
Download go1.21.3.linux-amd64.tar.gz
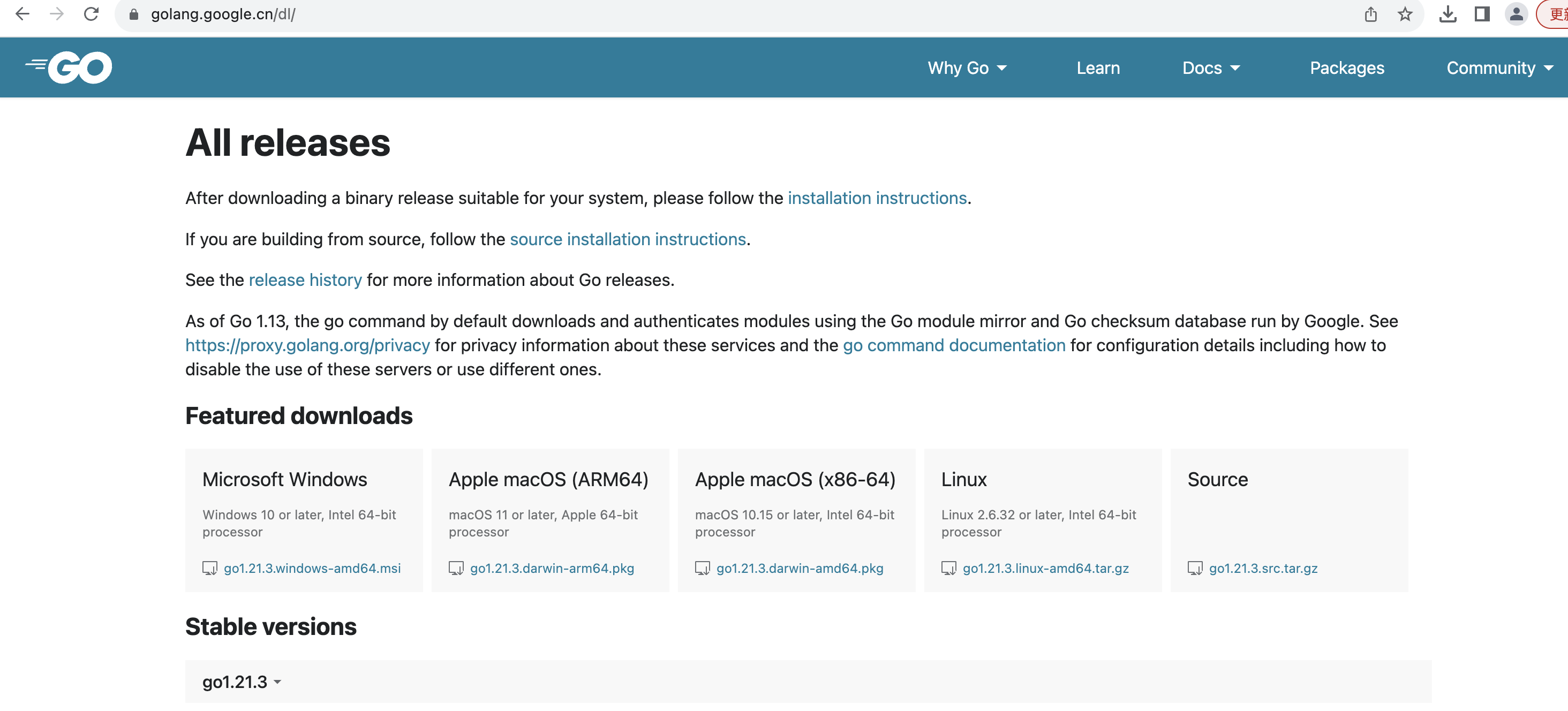point(1046,569)
